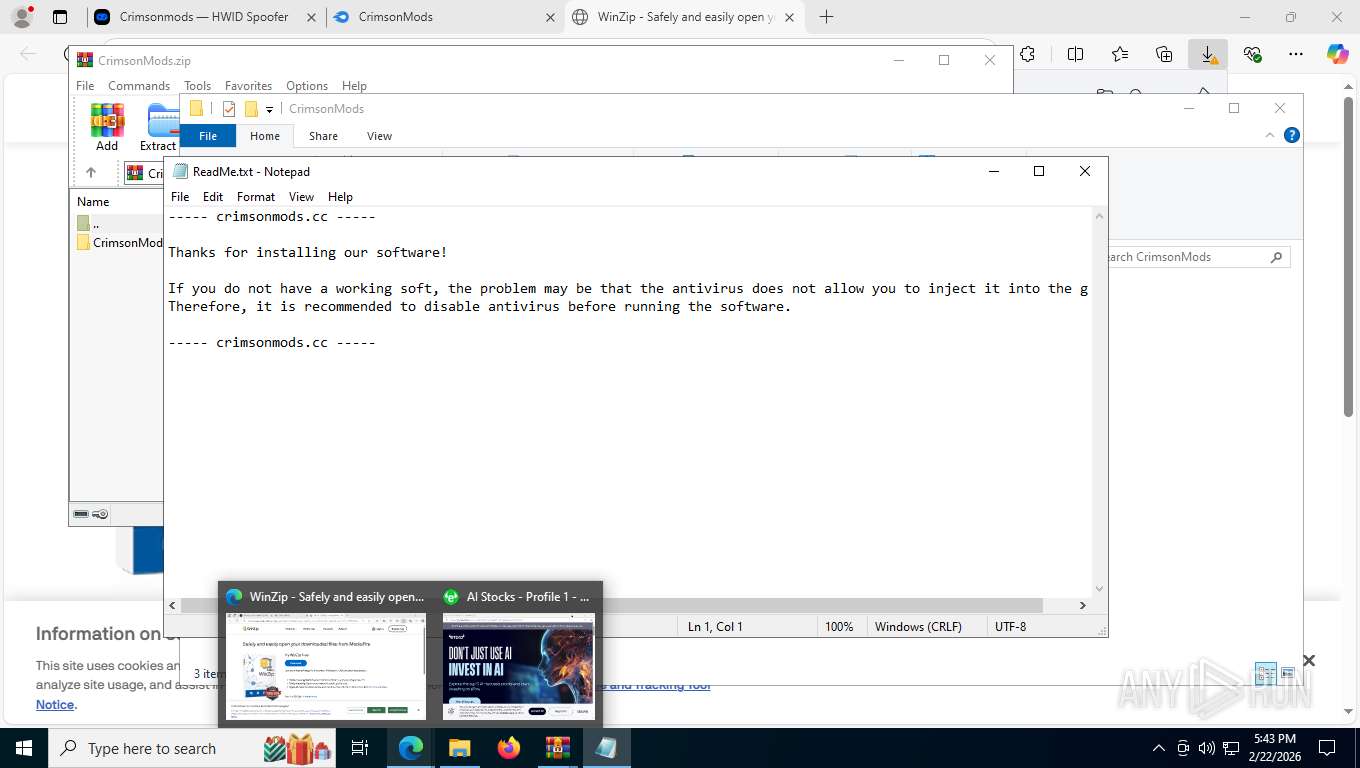Open Edge Downloads with warning icon
Viewport: 1360px width, 768px height.
[x=1208, y=54]
